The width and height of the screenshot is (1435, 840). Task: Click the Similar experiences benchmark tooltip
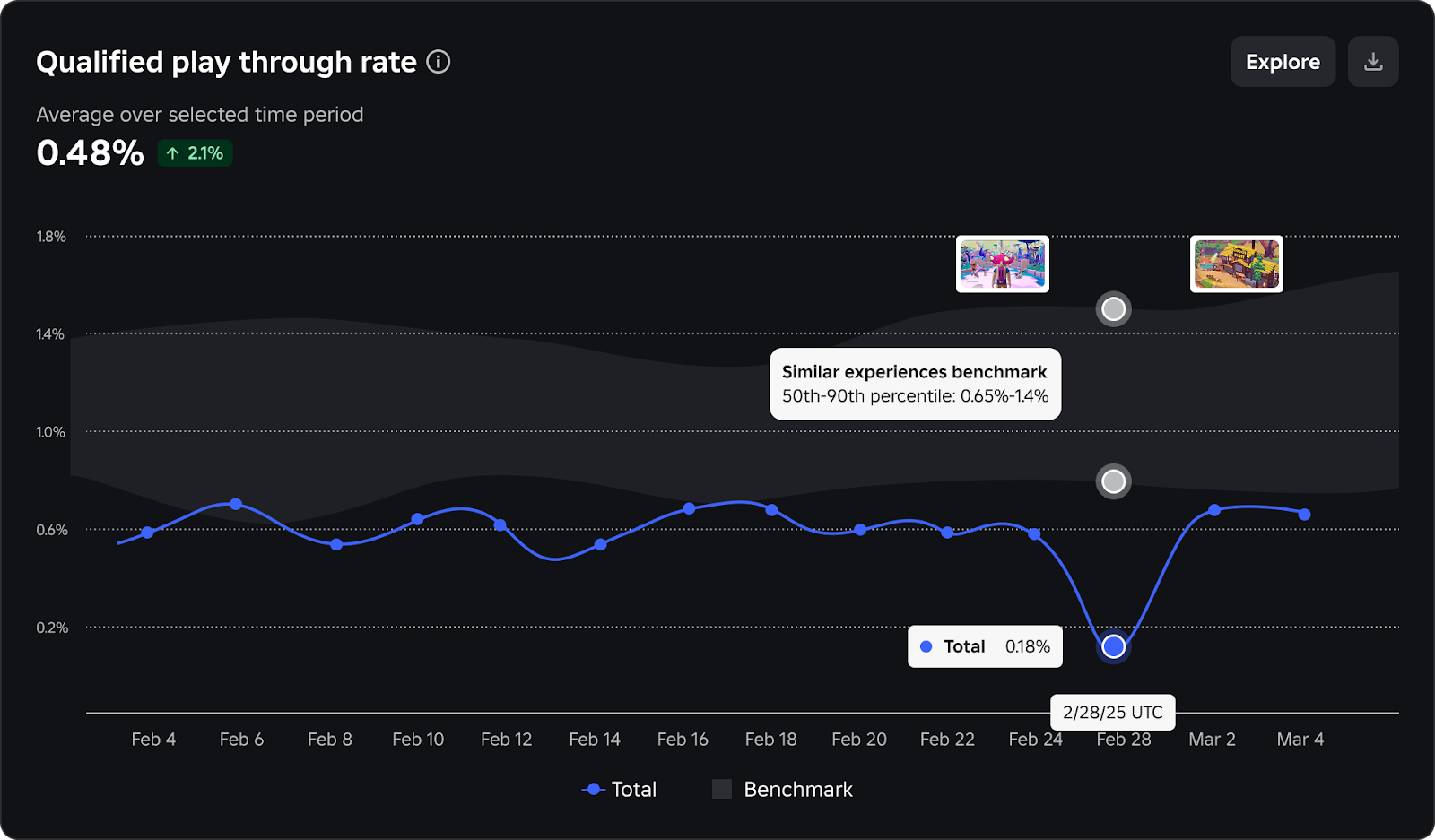point(915,384)
